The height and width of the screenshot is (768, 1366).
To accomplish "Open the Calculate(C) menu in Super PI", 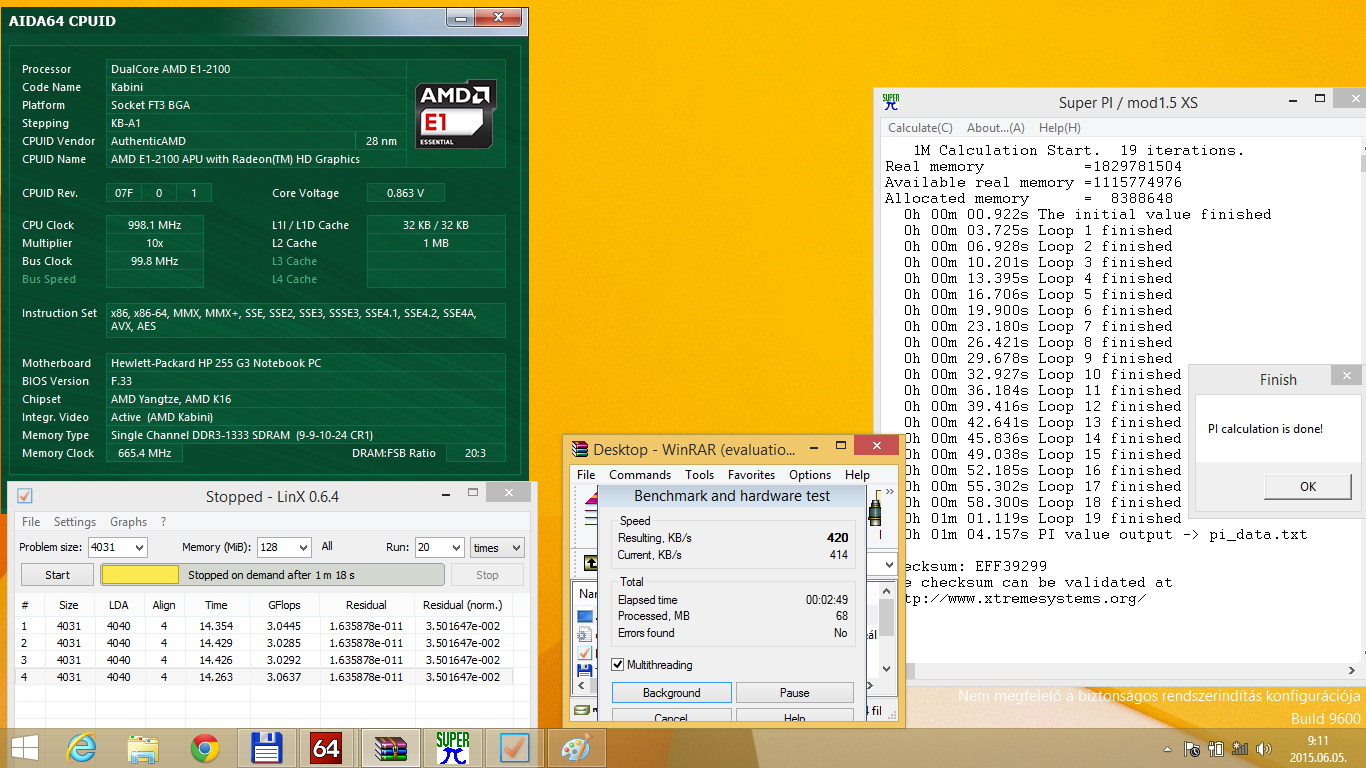I will click(920, 128).
